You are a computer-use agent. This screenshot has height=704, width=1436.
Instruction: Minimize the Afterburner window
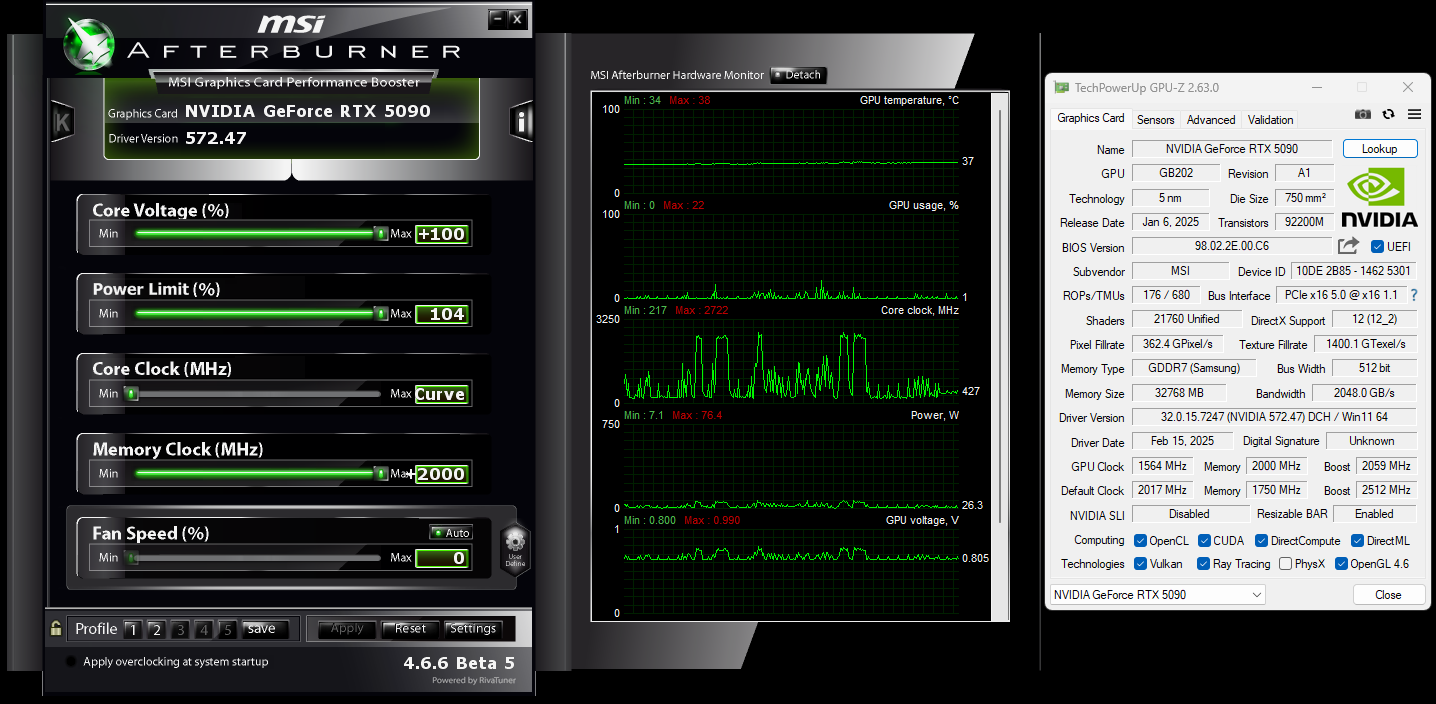pyautogui.click(x=497, y=19)
